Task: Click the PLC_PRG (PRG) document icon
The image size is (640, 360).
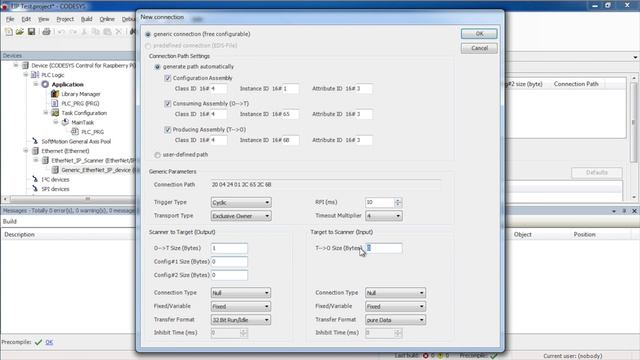Action: [x=55, y=103]
